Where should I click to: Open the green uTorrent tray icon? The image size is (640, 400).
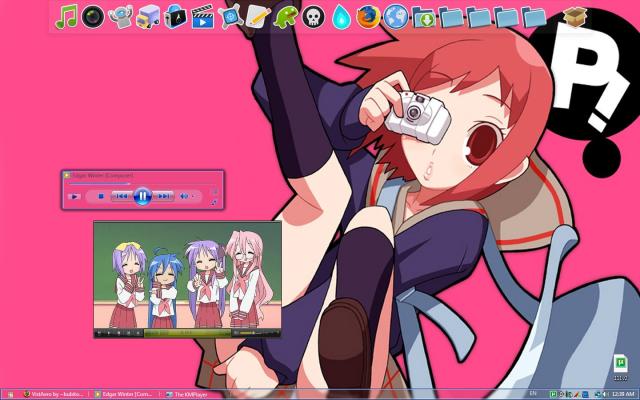coord(553,394)
